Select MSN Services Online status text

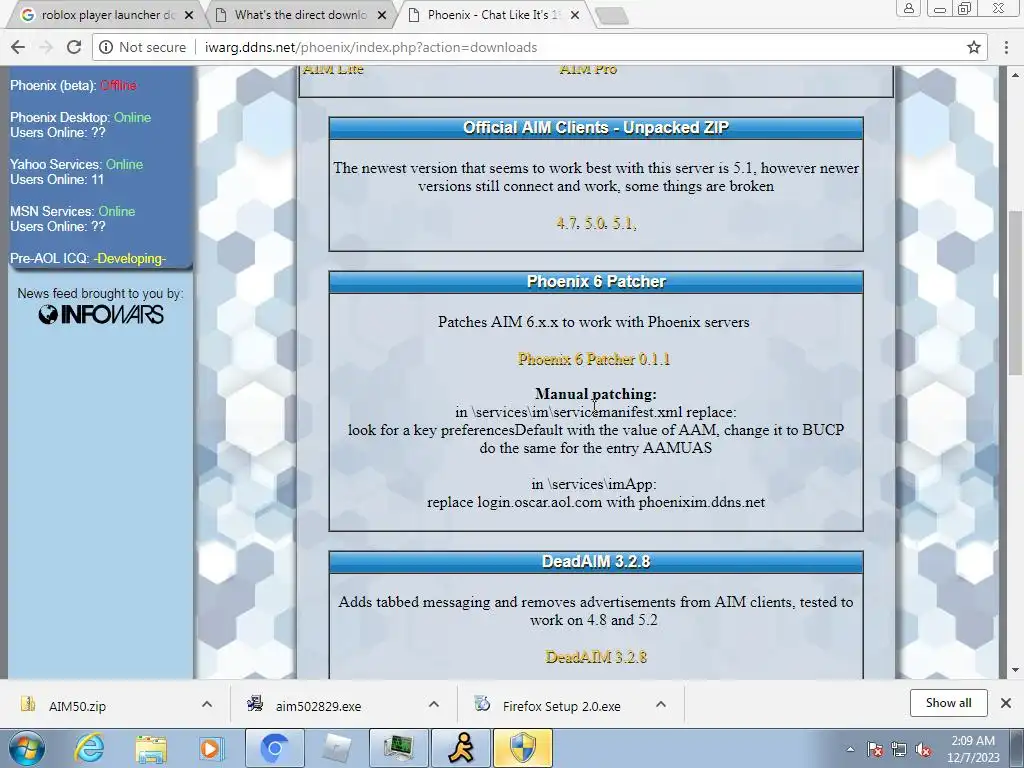[x=117, y=212]
